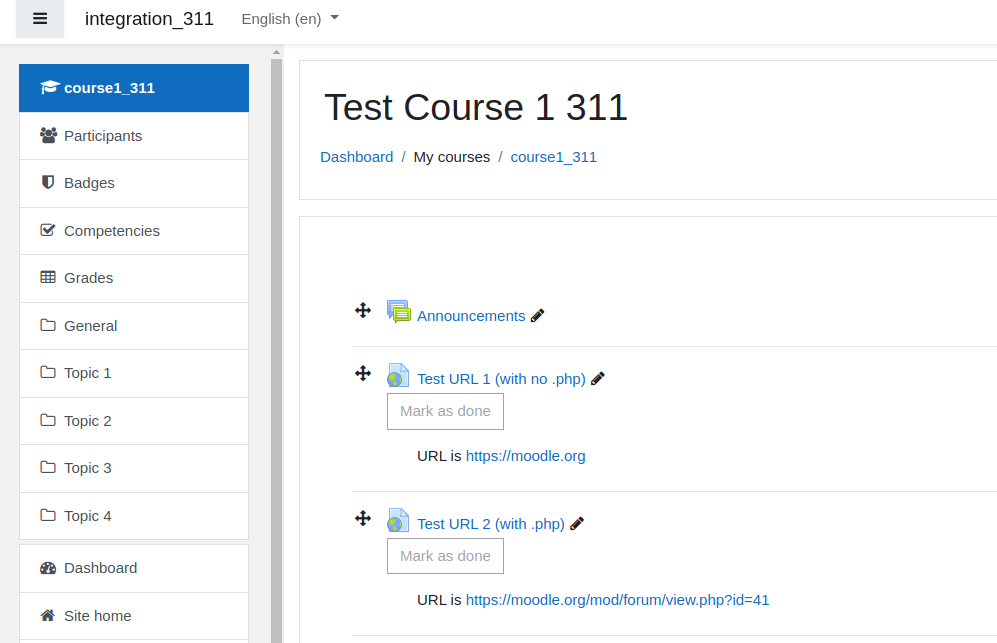Go to Topic 2 section
Screen dimensions: 997x643
pos(134,421)
